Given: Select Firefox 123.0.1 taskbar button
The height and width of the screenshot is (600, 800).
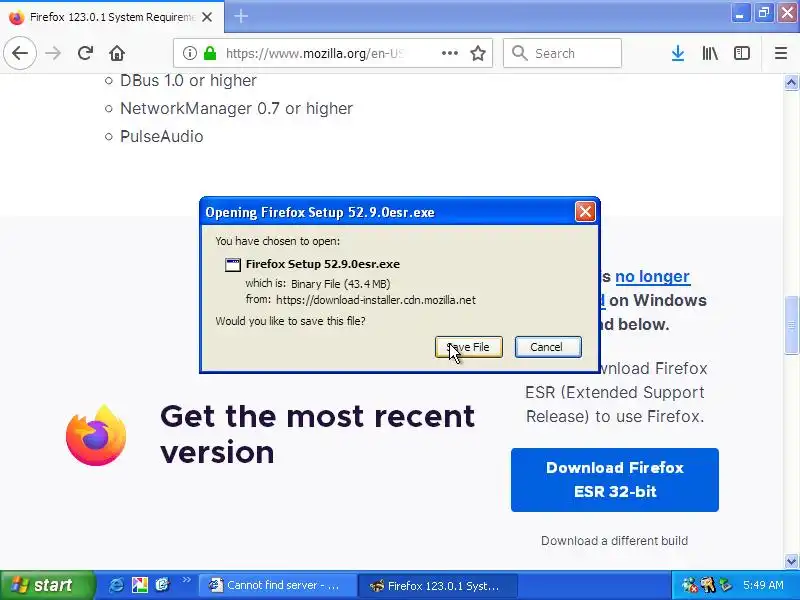Looking at the screenshot, I should click(x=438, y=585).
